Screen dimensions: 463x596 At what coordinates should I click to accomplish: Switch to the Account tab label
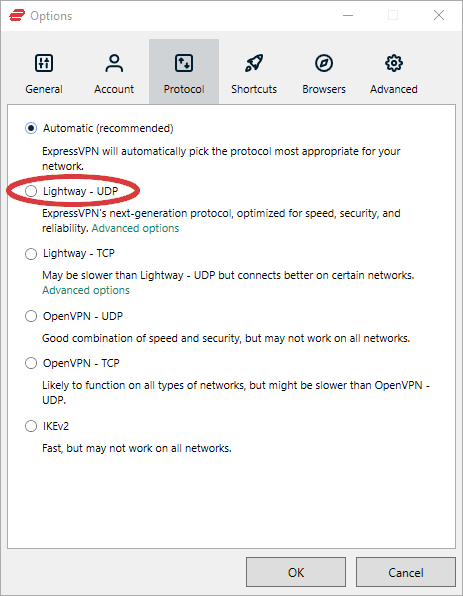114,89
